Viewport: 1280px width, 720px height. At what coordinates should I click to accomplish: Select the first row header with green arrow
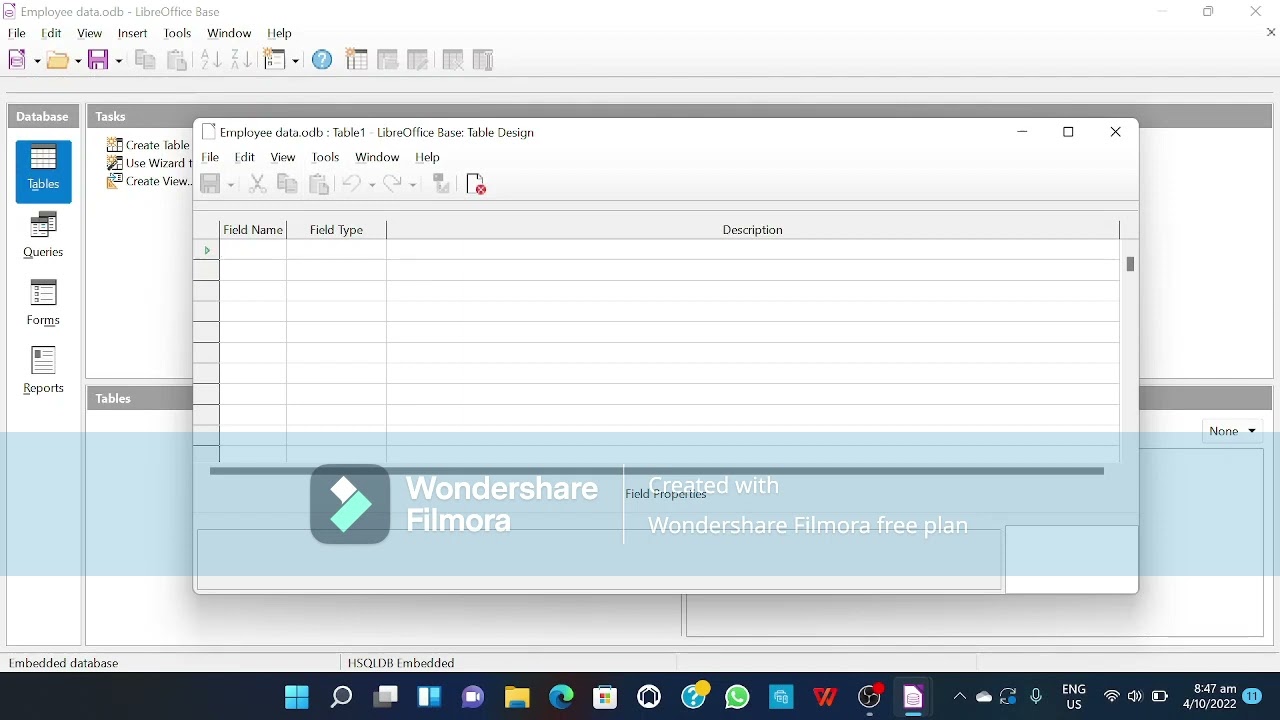206,250
